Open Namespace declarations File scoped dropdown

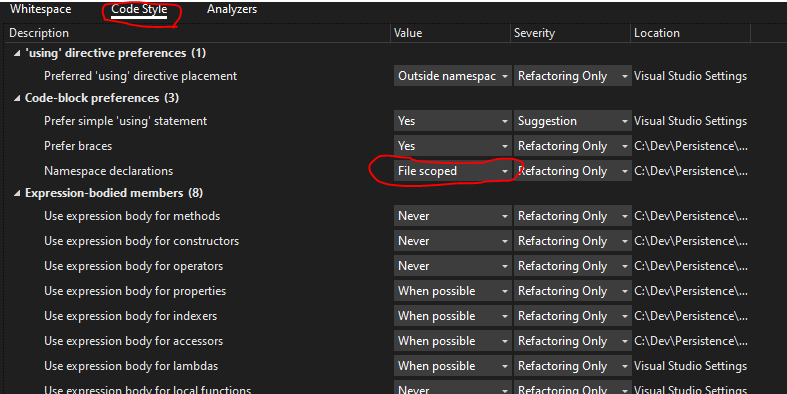(x=453, y=171)
